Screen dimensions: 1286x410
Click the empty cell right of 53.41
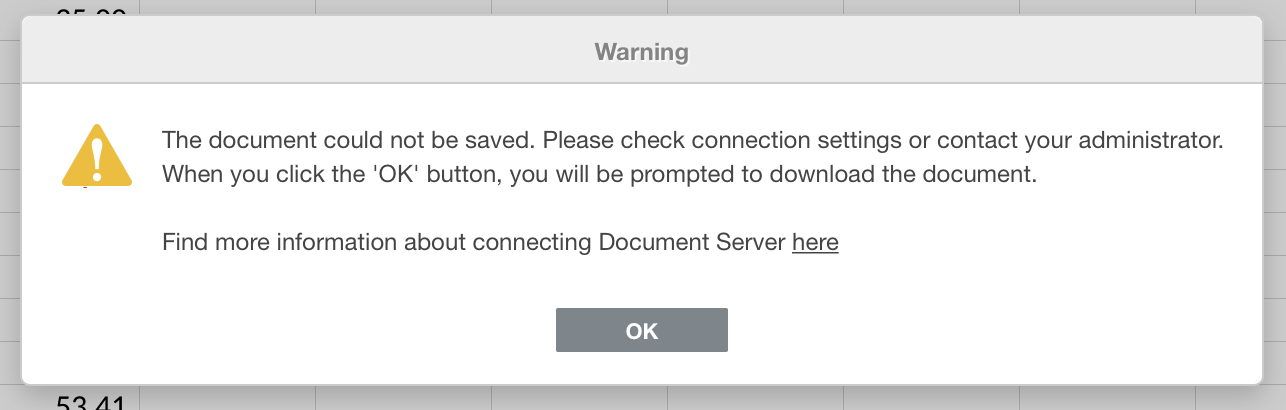click(227, 400)
